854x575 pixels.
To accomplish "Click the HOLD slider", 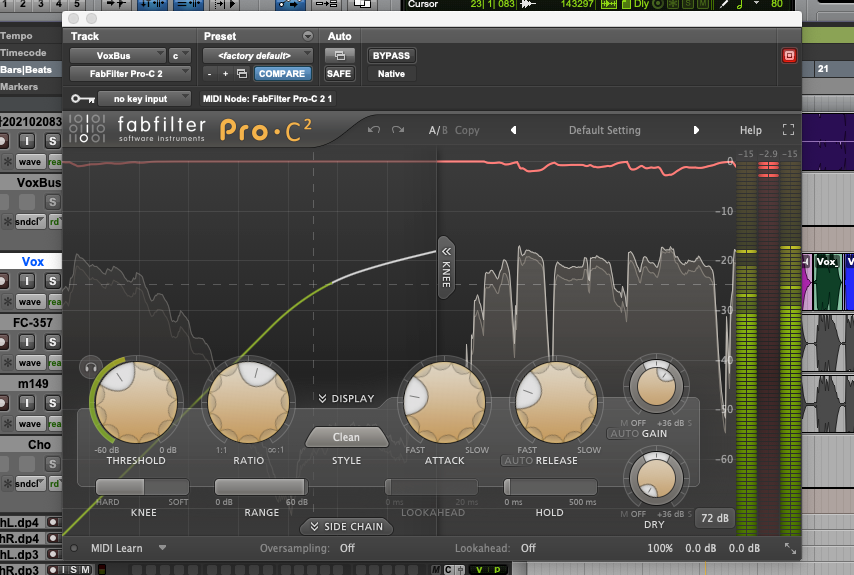I will click(550, 486).
